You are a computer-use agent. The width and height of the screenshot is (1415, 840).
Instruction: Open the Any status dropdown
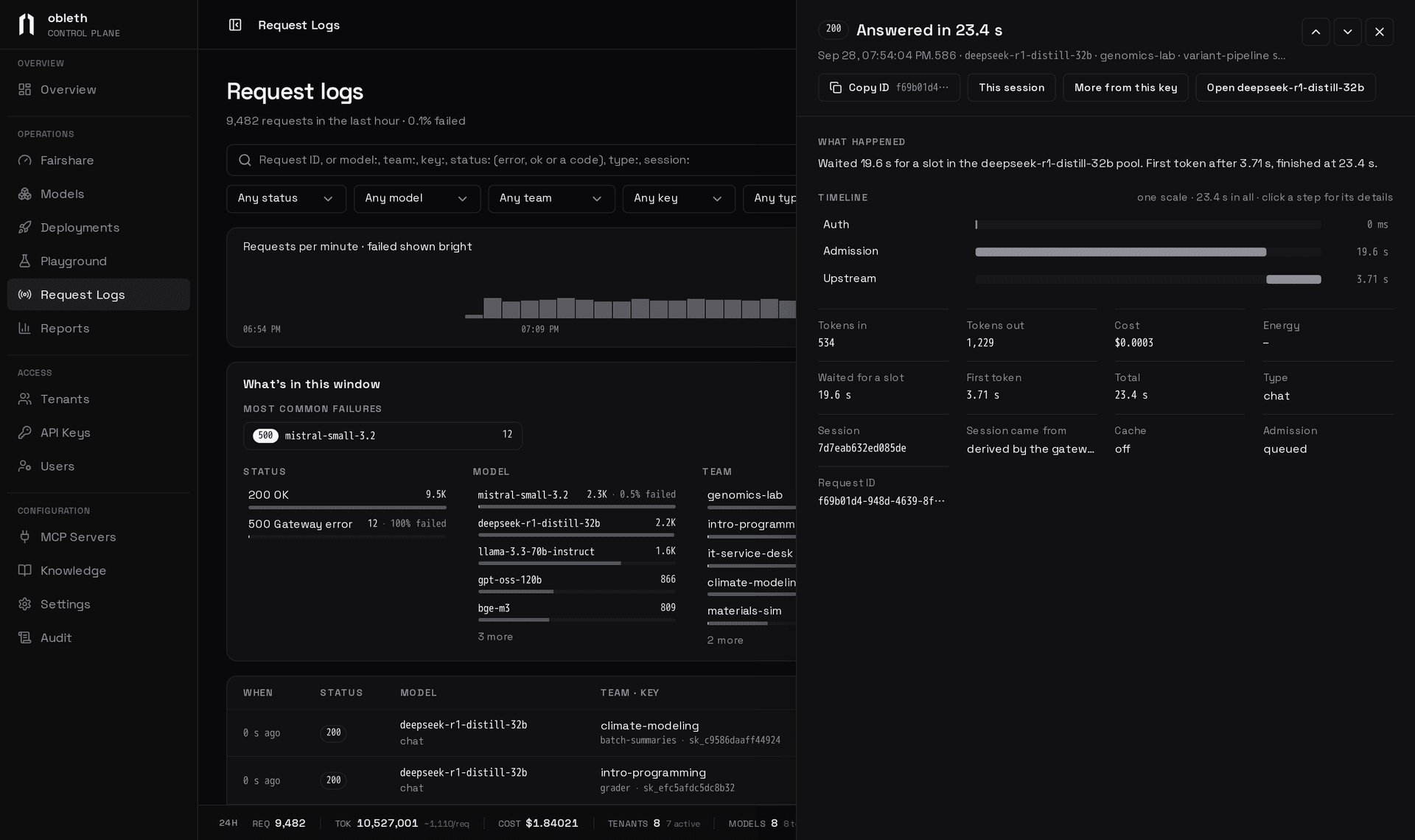pyautogui.click(x=286, y=199)
